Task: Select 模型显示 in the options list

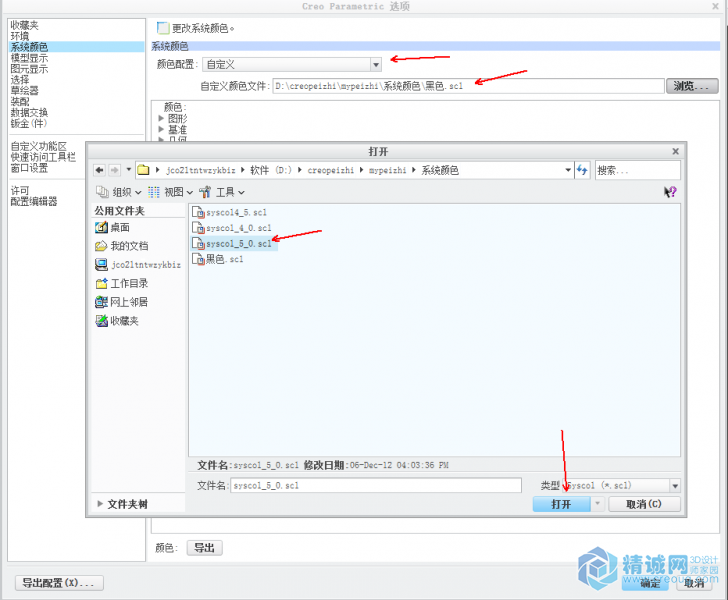Action: tap(29, 58)
